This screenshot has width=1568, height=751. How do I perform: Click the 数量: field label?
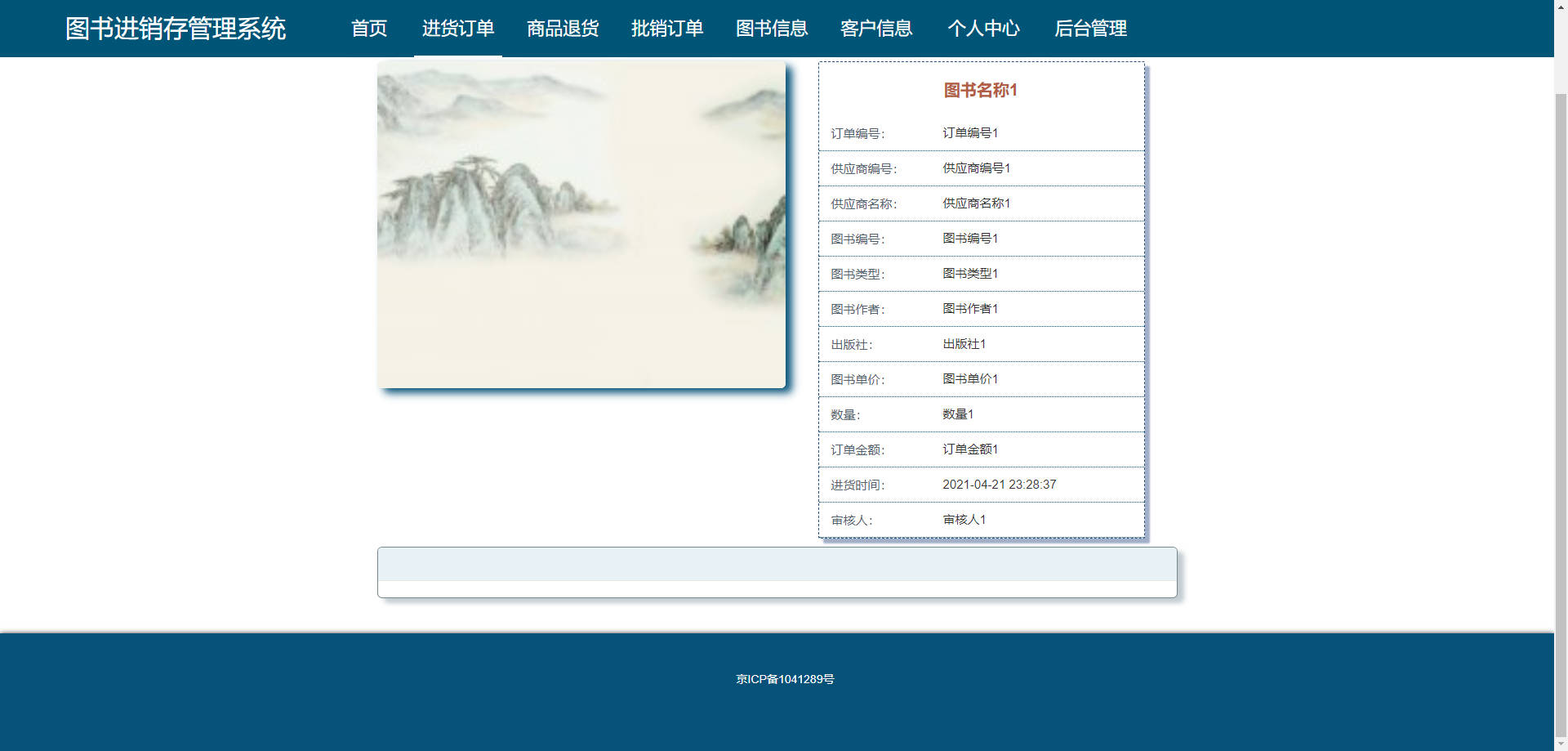pos(845,414)
